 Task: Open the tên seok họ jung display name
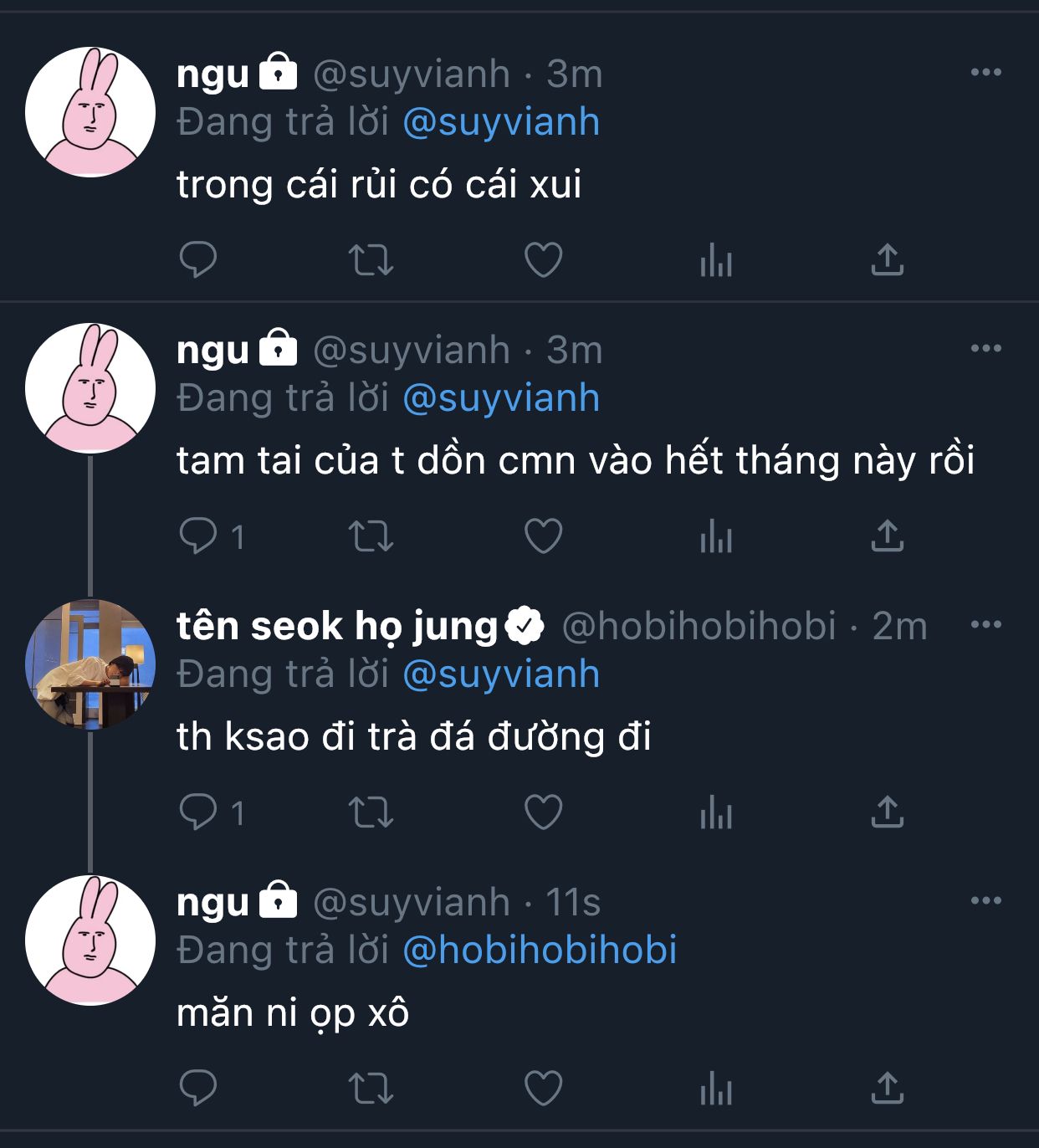(x=337, y=626)
